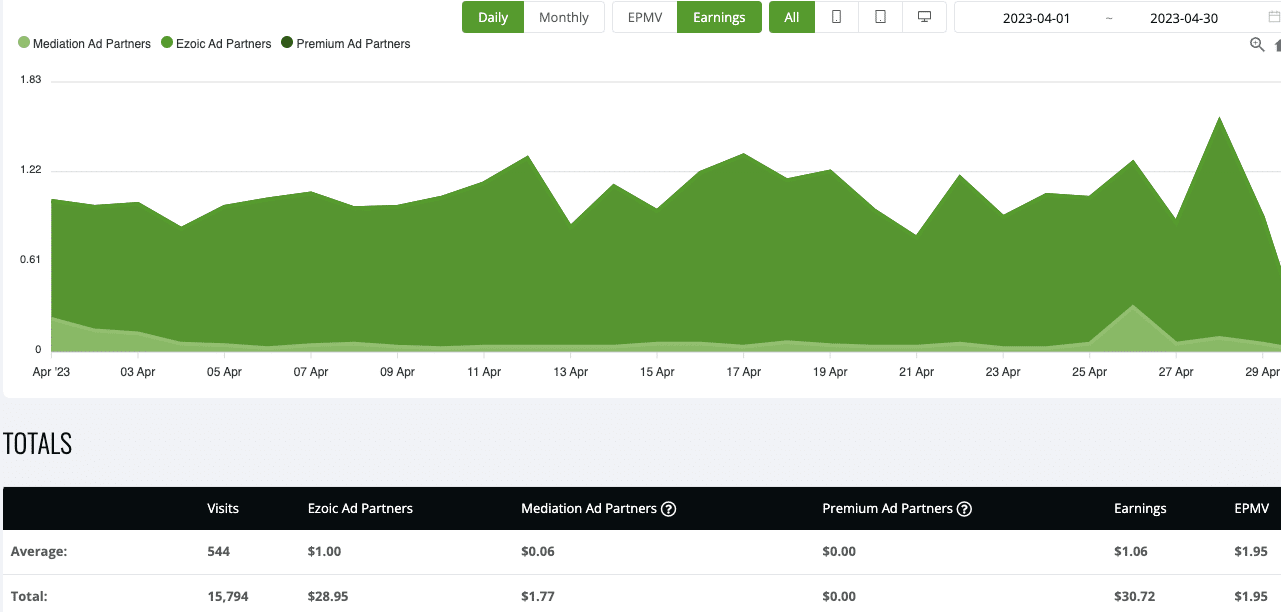Open calendar icon in date range field
Viewport: 1281px width, 612px height.
pos(1273,17)
